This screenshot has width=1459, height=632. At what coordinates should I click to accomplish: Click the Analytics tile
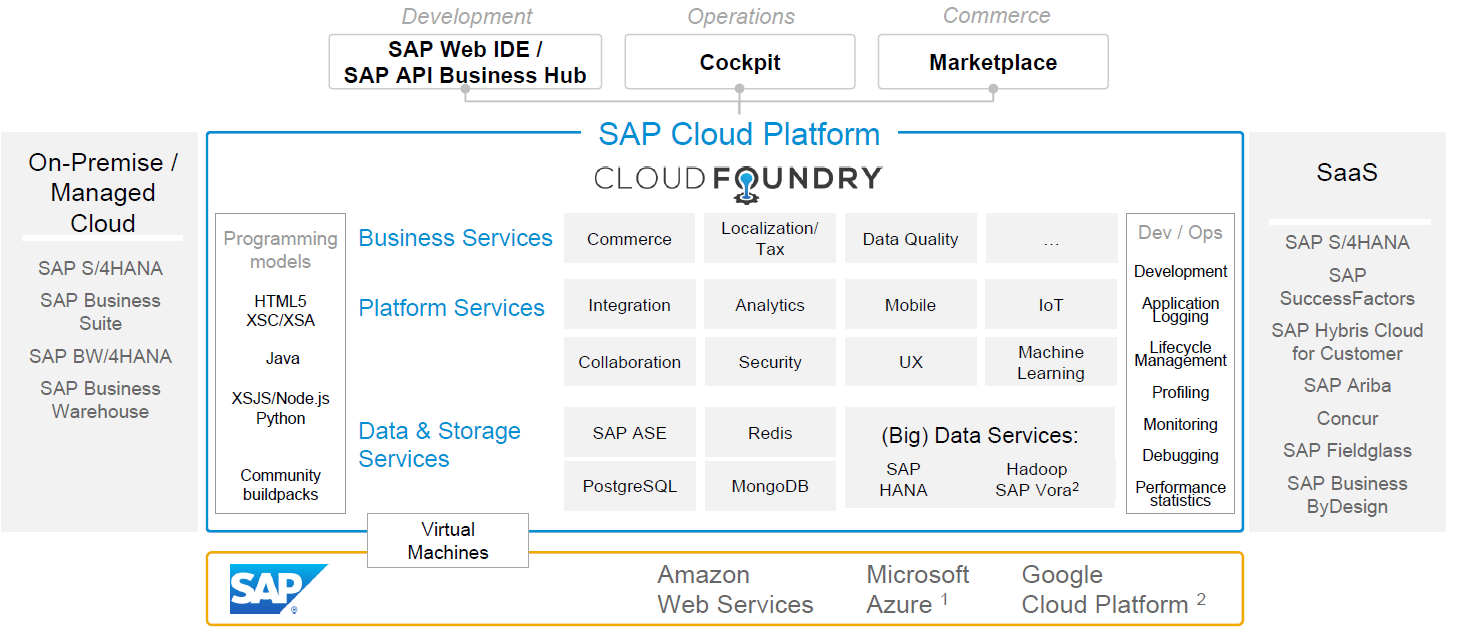click(769, 305)
